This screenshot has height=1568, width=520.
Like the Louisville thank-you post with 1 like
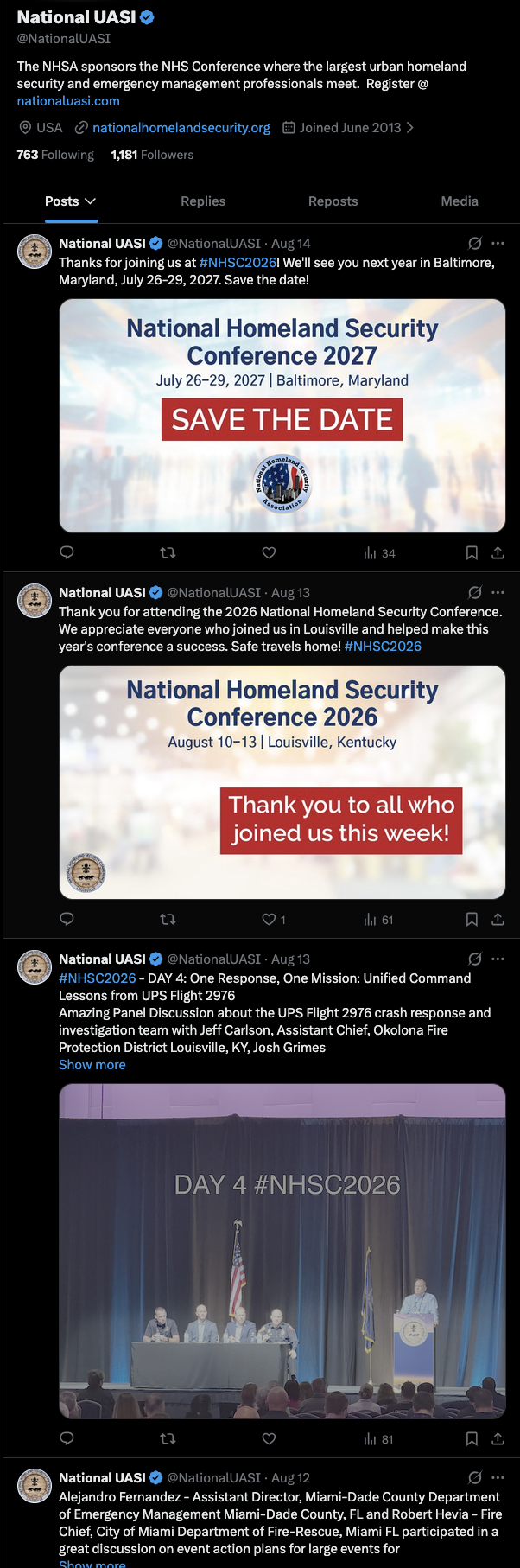coord(274,919)
